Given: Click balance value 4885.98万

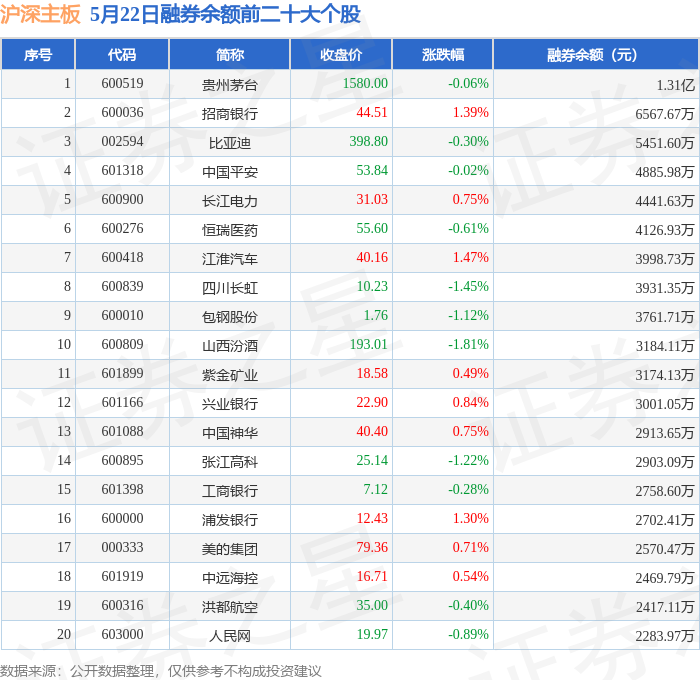Looking at the screenshot, I should pos(665,172).
